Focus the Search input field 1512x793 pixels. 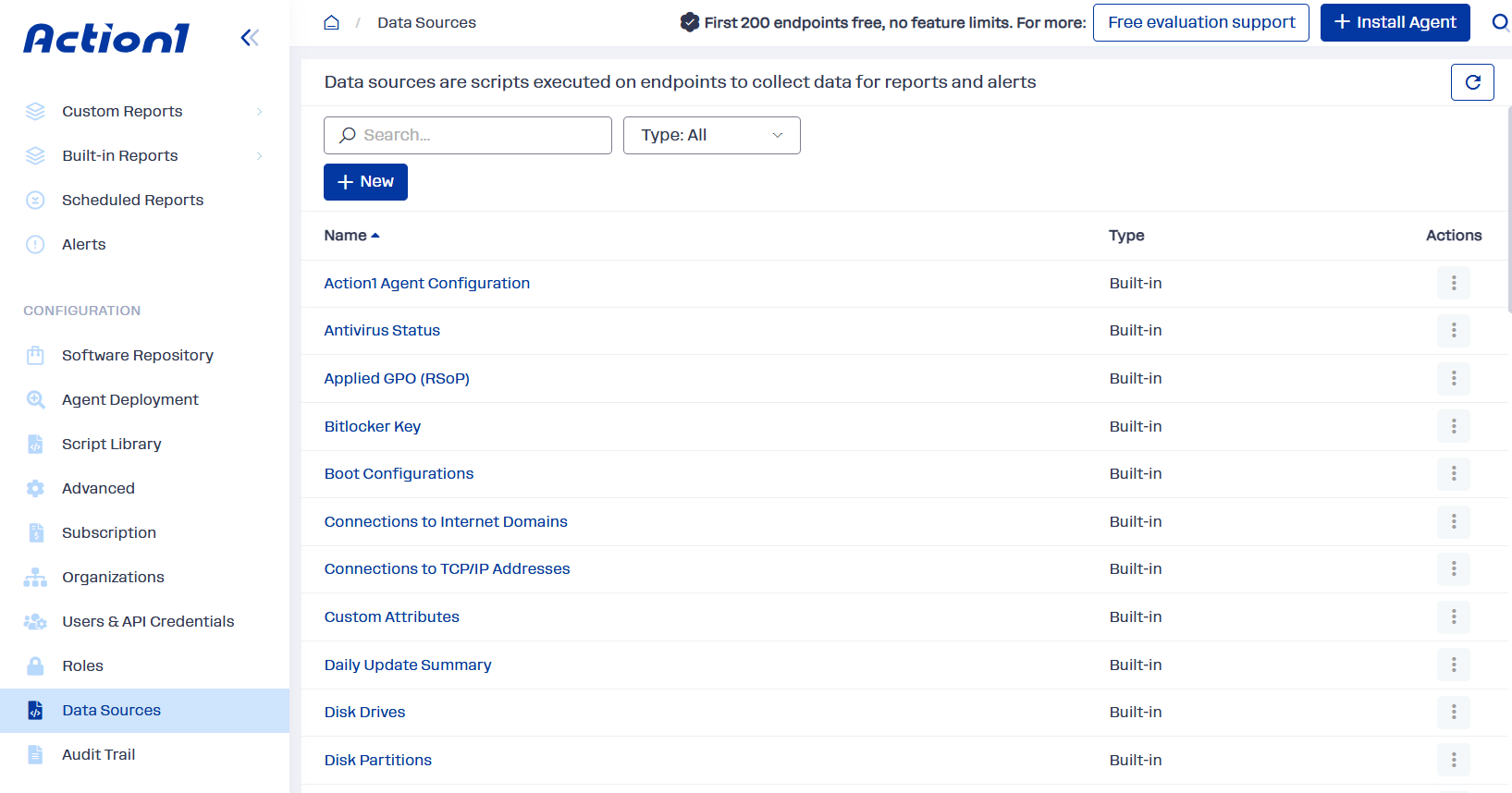click(468, 135)
